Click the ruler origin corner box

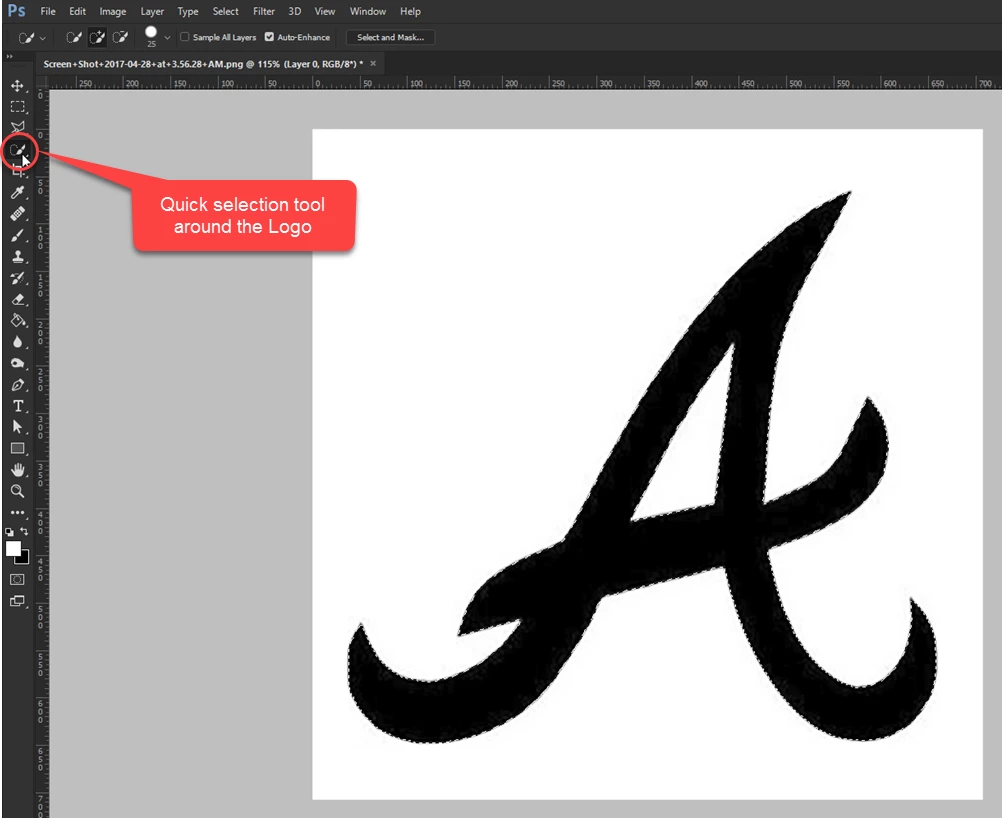coord(42,83)
